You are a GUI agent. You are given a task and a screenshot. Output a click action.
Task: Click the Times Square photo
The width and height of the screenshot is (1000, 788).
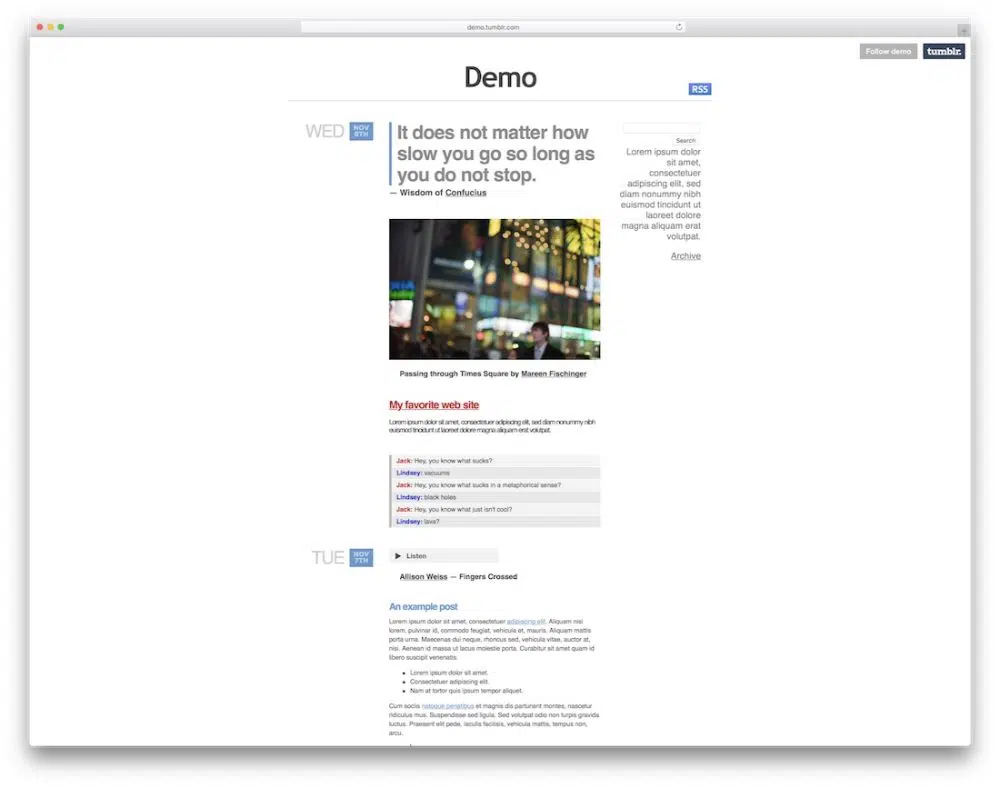tap(494, 289)
